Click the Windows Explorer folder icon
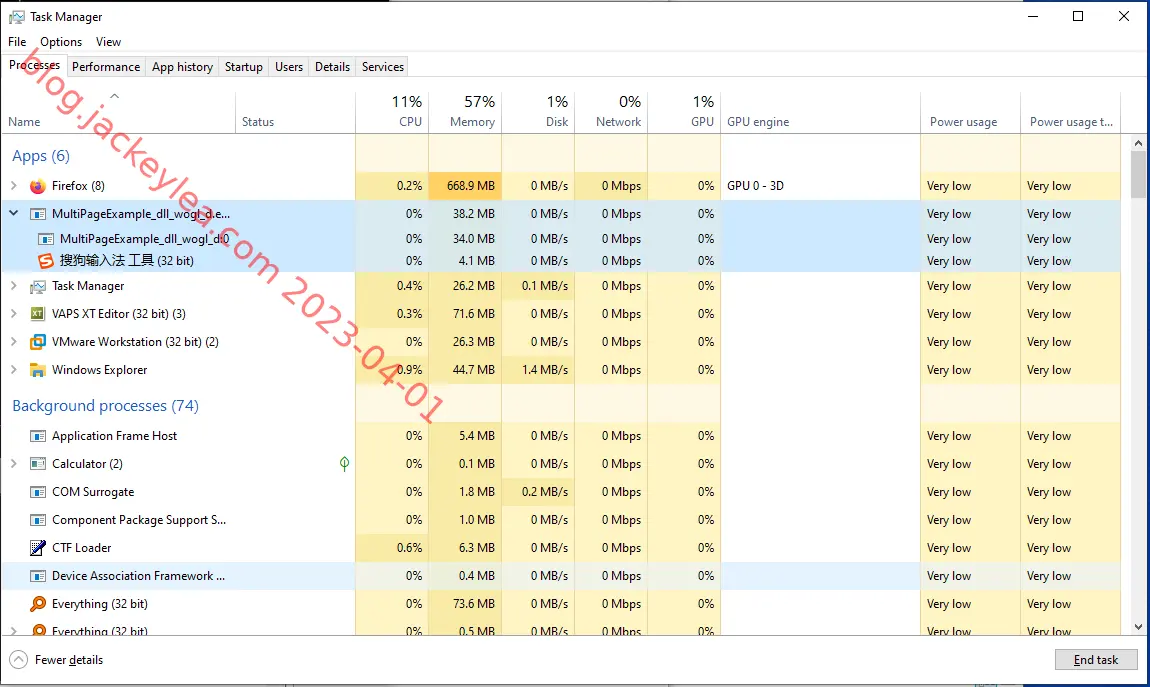The width and height of the screenshot is (1150, 687). 37,370
